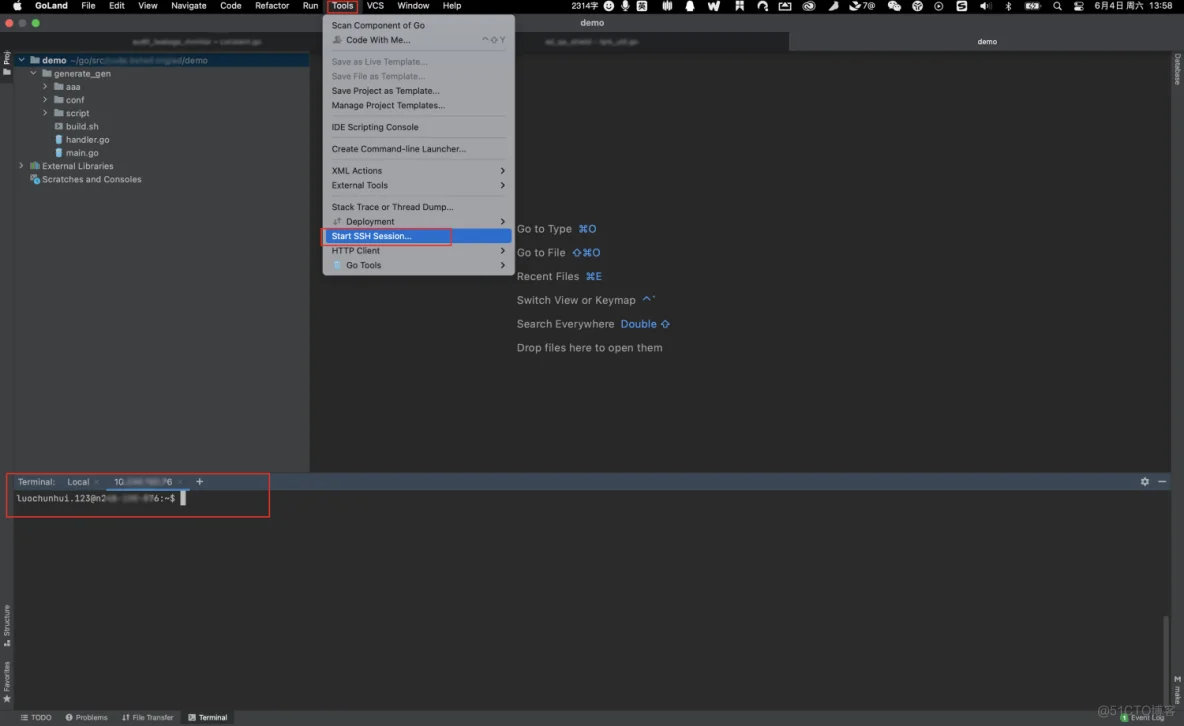Open the make tool window
The image size is (1184, 726).
point(1177,688)
